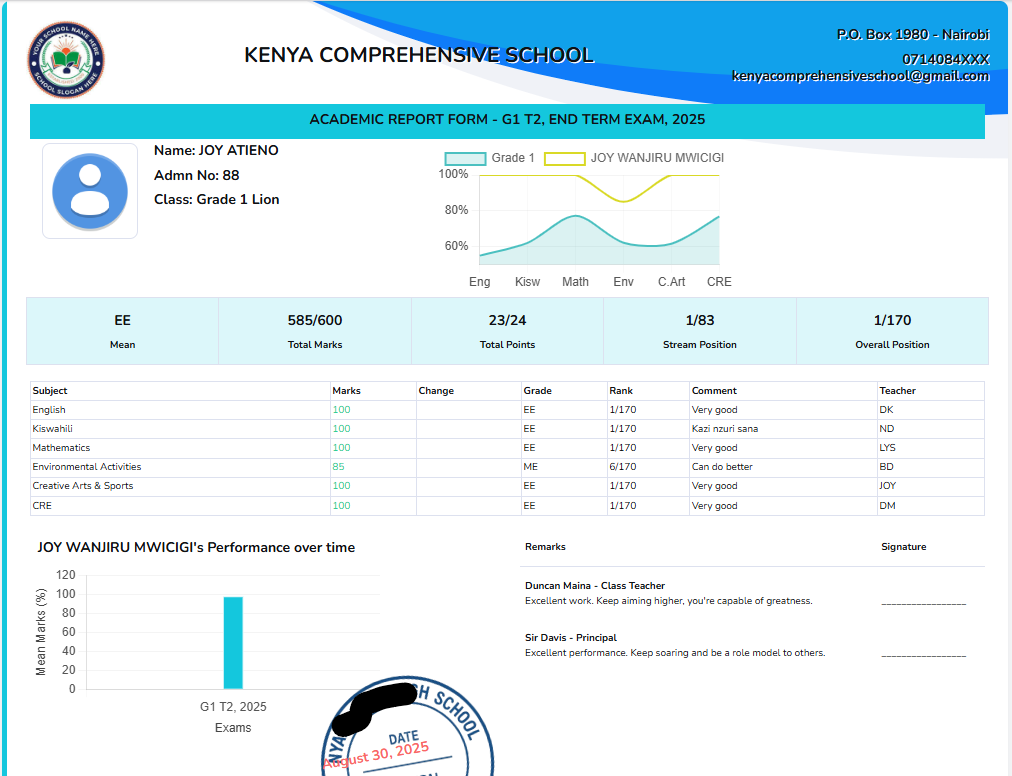Click the 585/600 Total Marks card

(x=315, y=331)
